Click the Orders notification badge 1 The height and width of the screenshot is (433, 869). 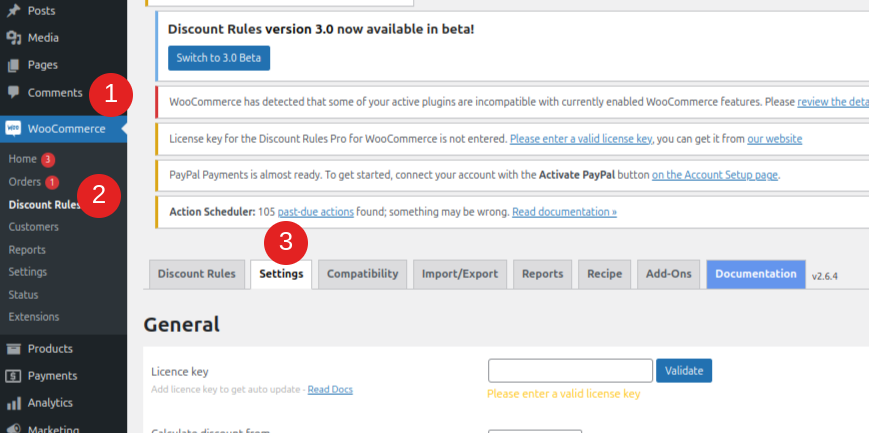click(x=52, y=182)
